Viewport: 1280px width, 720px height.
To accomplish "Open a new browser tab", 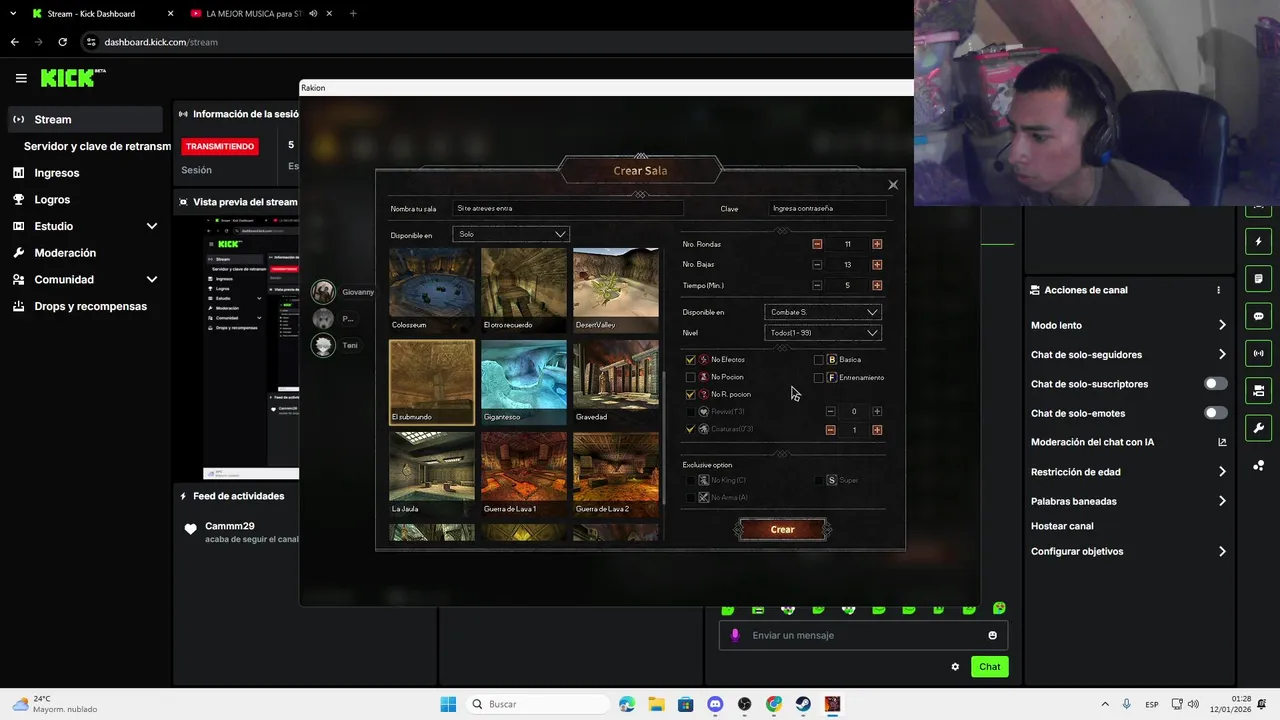I will (x=353, y=14).
